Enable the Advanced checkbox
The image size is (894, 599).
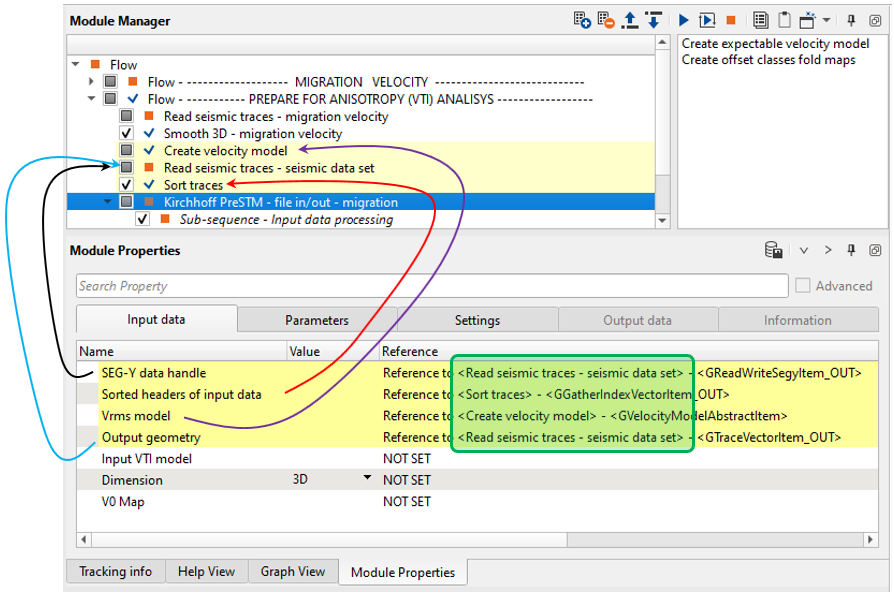tap(803, 286)
